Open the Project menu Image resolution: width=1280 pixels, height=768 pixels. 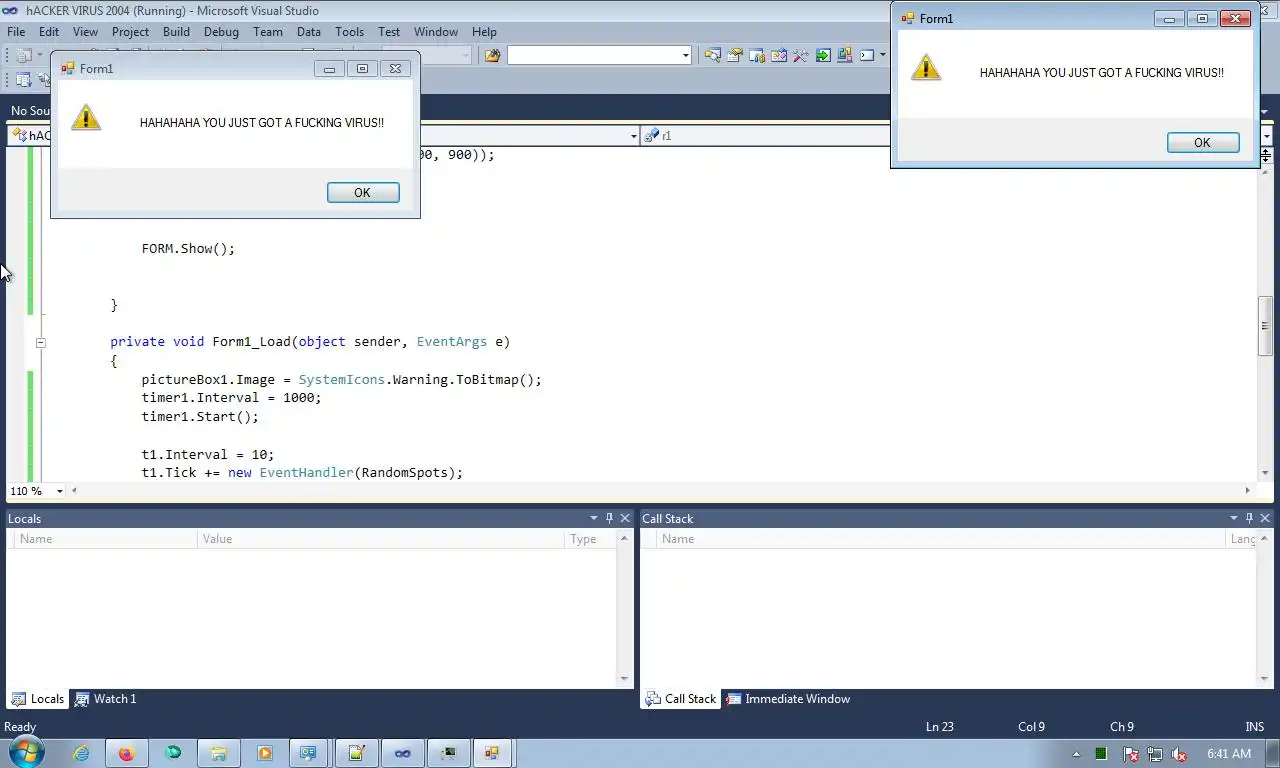pos(130,32)
